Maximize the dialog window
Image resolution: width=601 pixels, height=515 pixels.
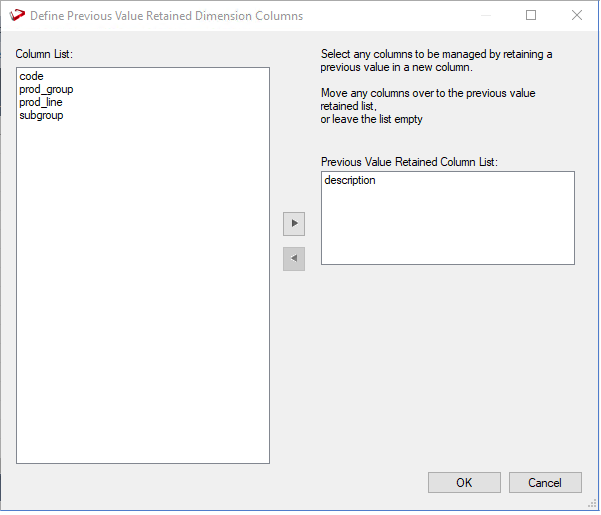[x=531, y=16]
